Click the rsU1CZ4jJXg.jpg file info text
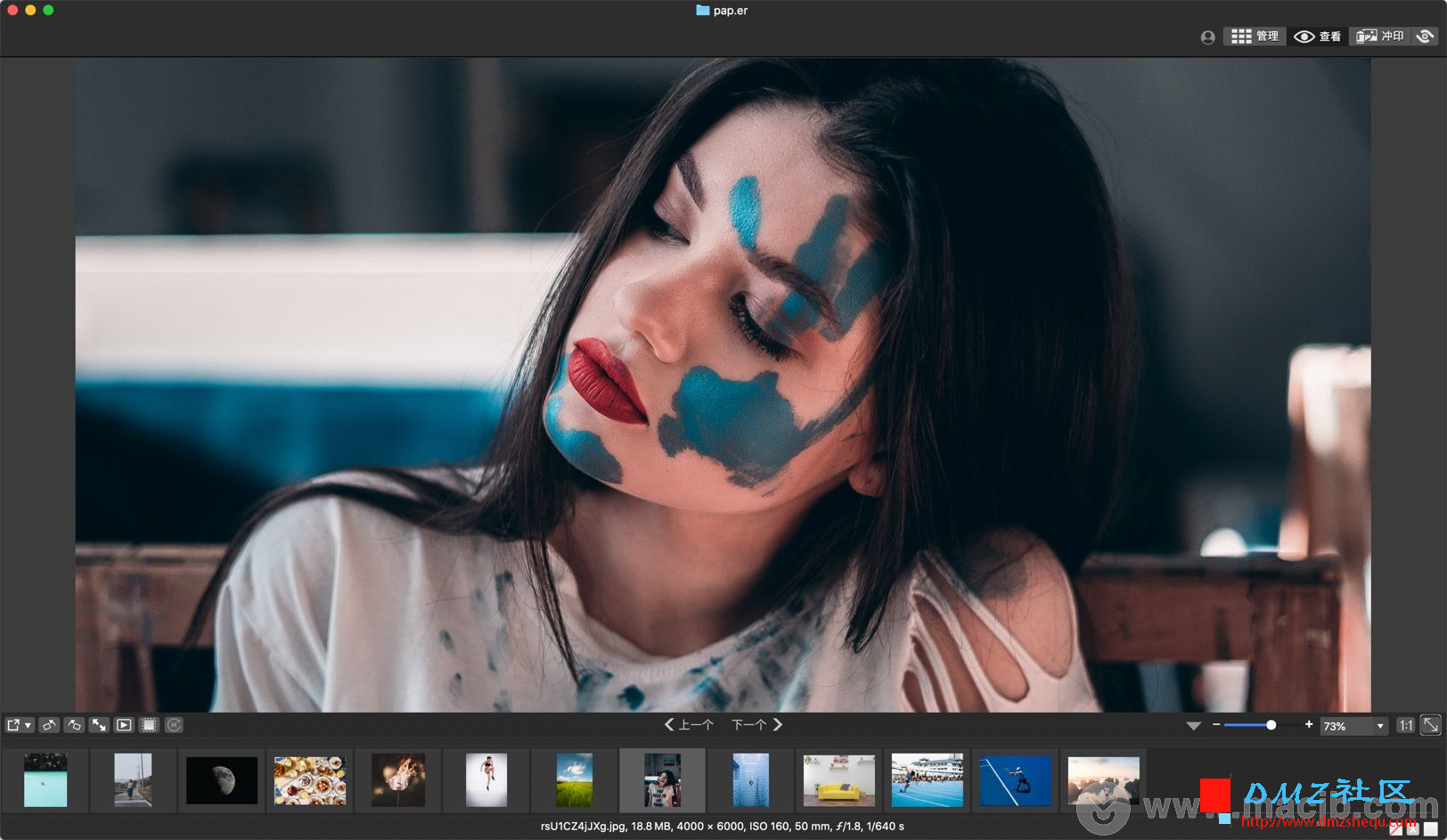This screenshot has height=840, width=1447. pyautogui.click(x=723, y=827)
